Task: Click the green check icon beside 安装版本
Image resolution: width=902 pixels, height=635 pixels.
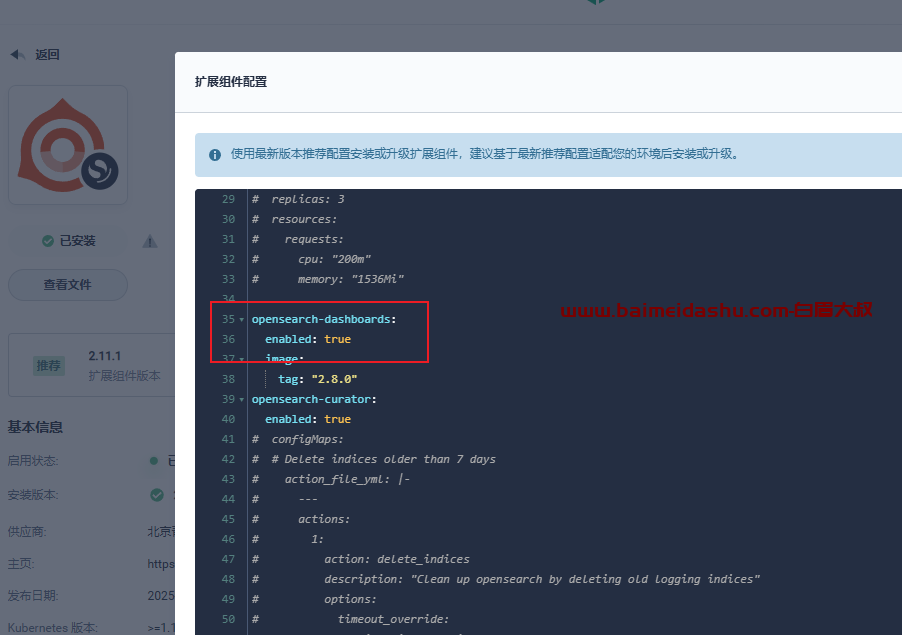Action: pyautogui.click(x=156, y=495)
